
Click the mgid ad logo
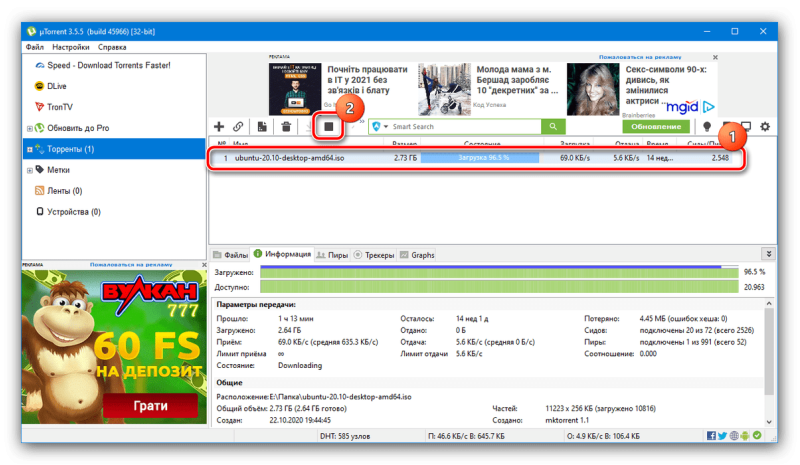pyautogui.click(x=690, y=107)
